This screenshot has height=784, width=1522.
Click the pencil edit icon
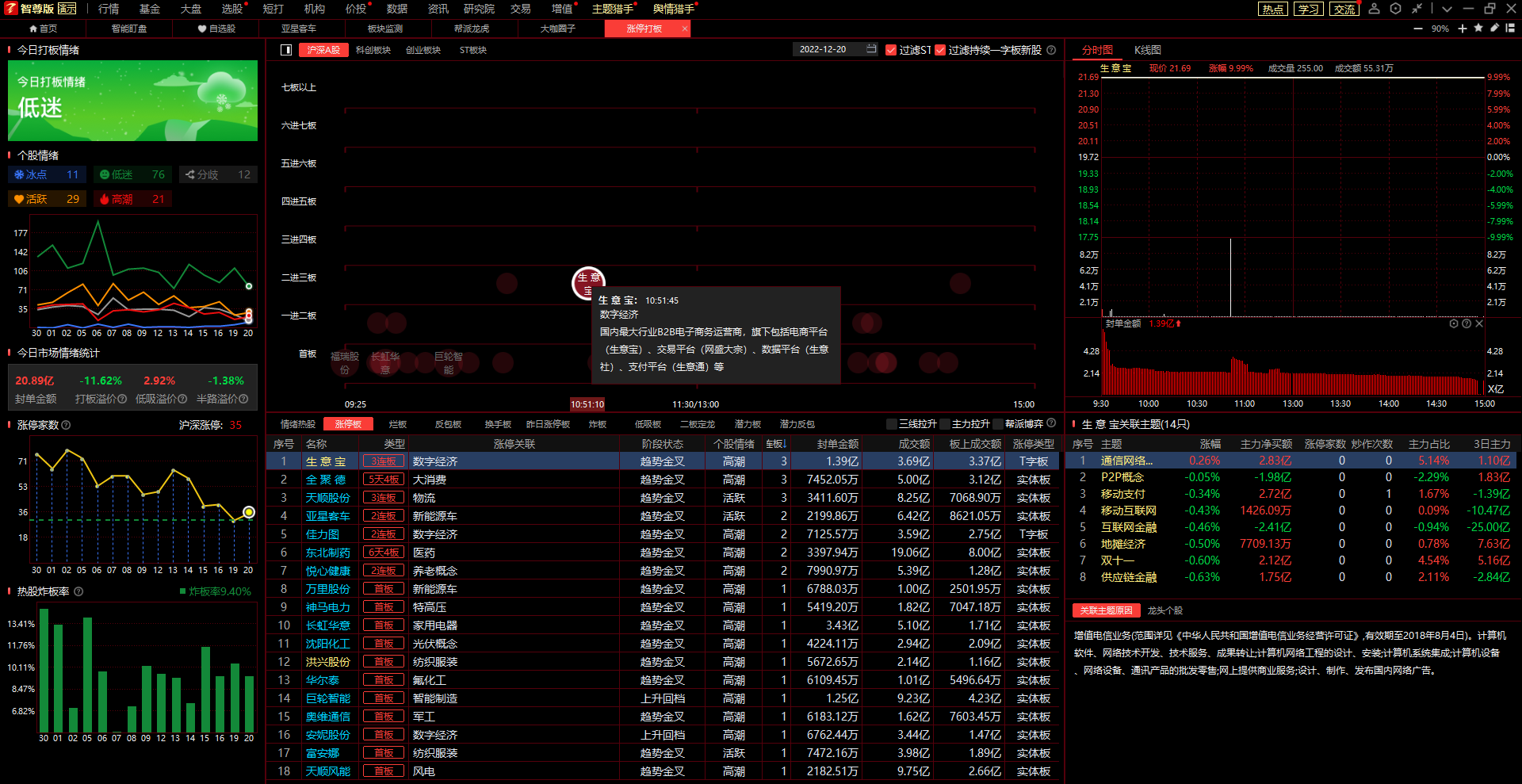pyautogui.click(x=1494, y=28)
